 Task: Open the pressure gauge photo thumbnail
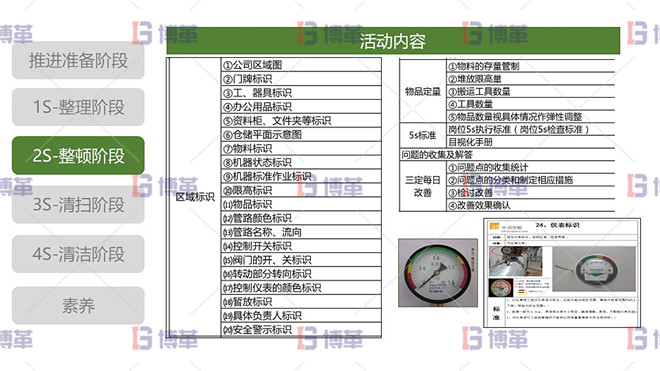tap(438, 272)
